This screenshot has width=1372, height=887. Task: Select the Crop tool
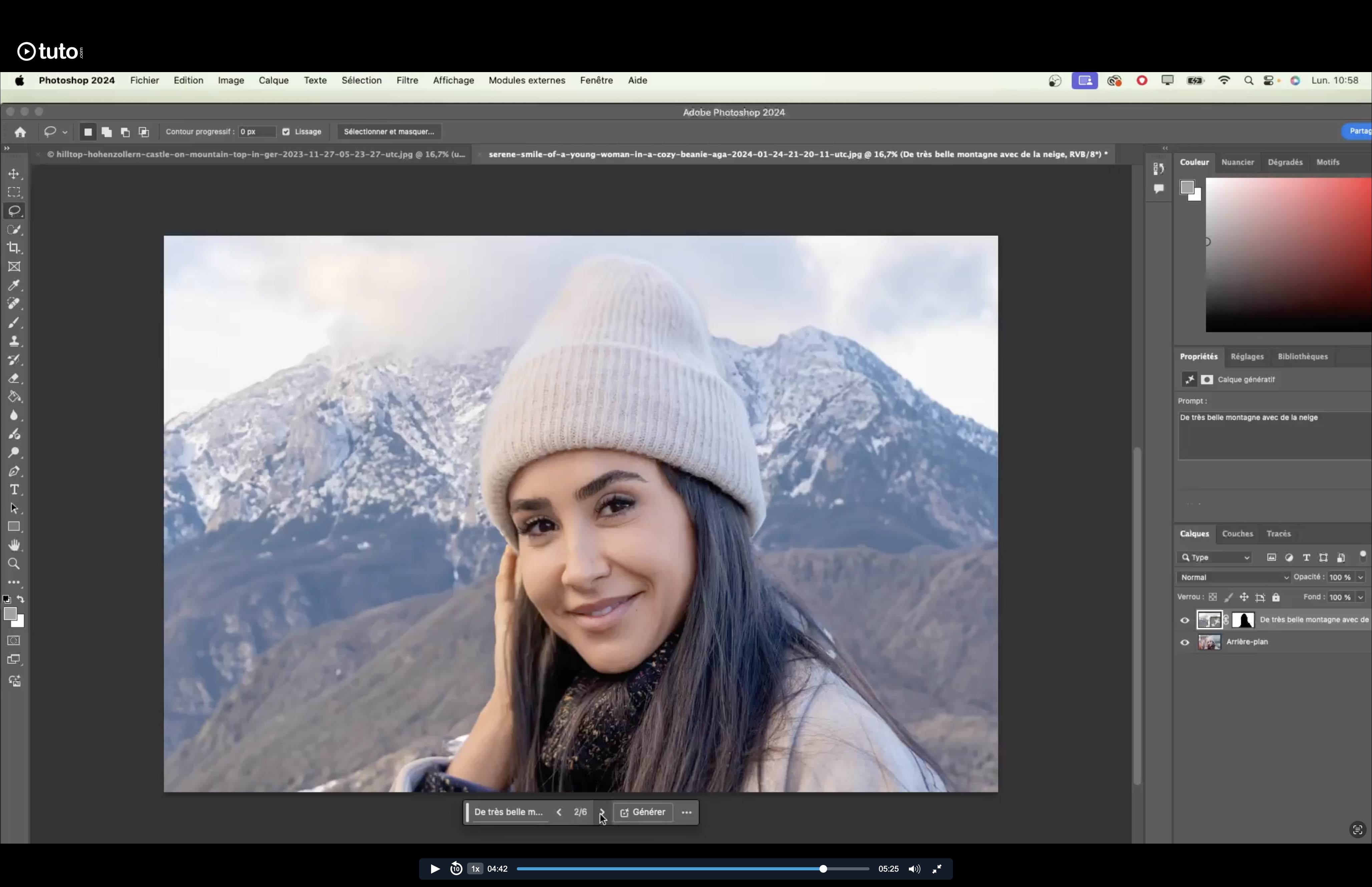click(x=14, y=248)
